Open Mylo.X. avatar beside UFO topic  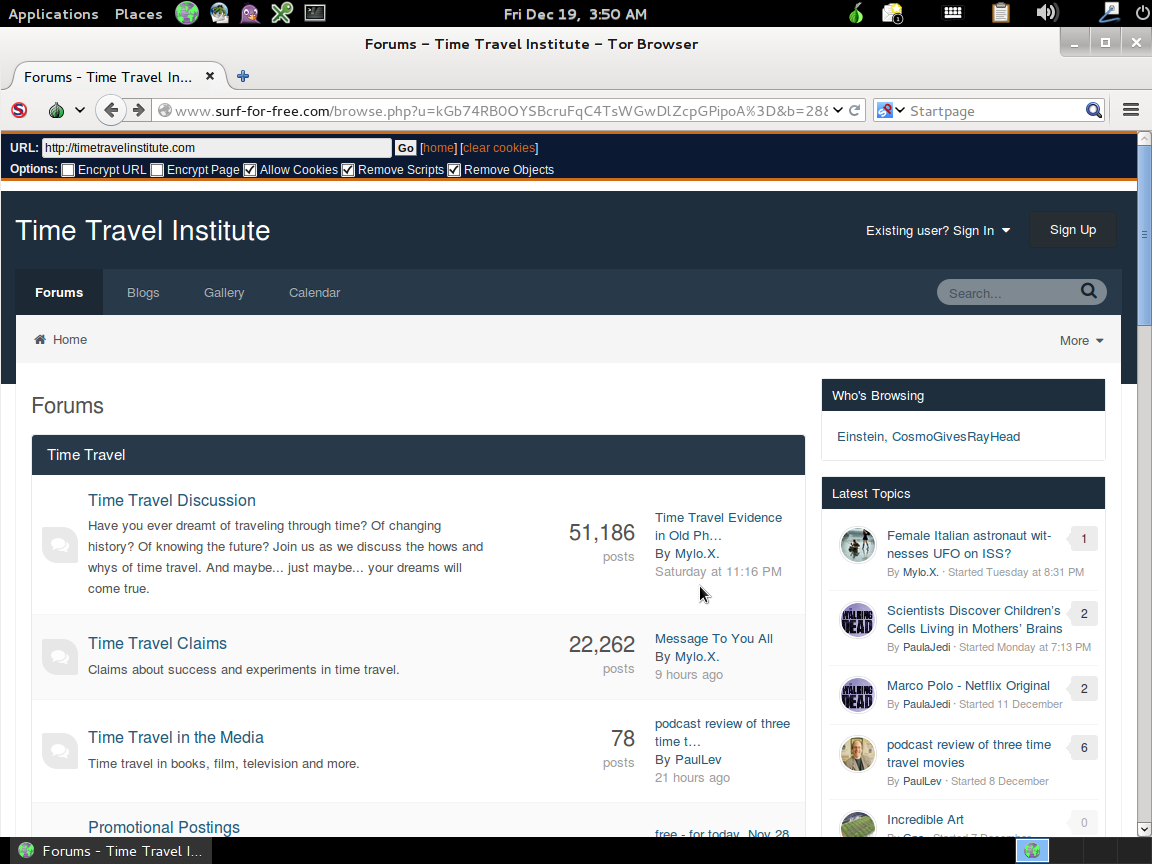[857, 544]
